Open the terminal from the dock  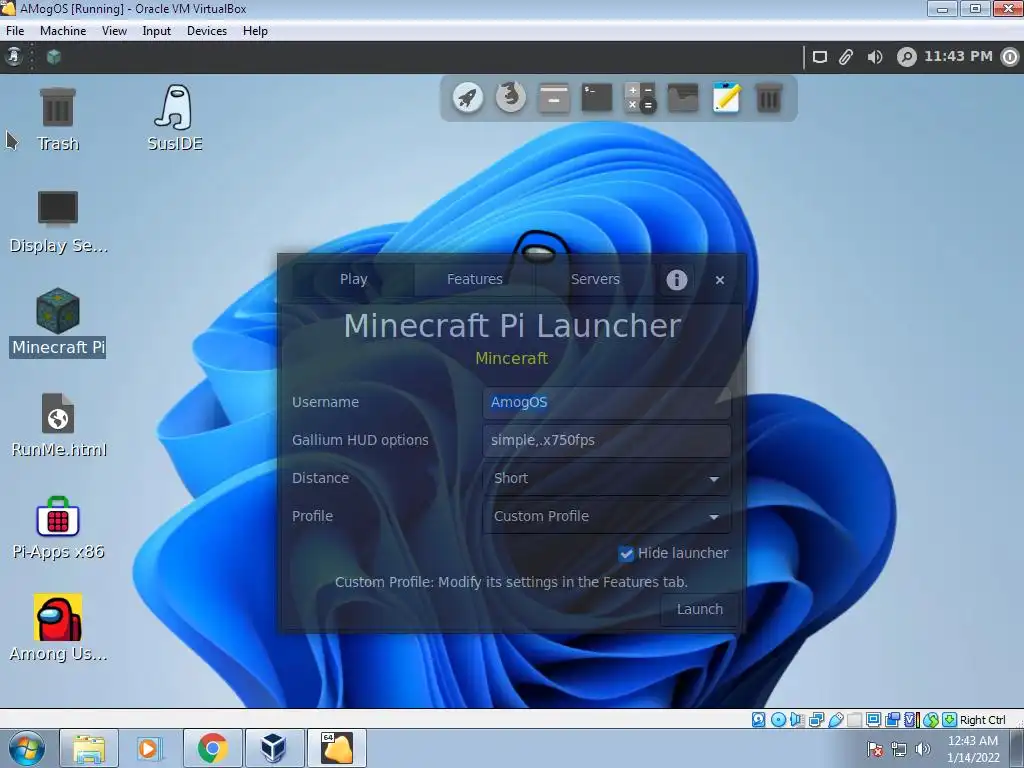click(597, 98)
